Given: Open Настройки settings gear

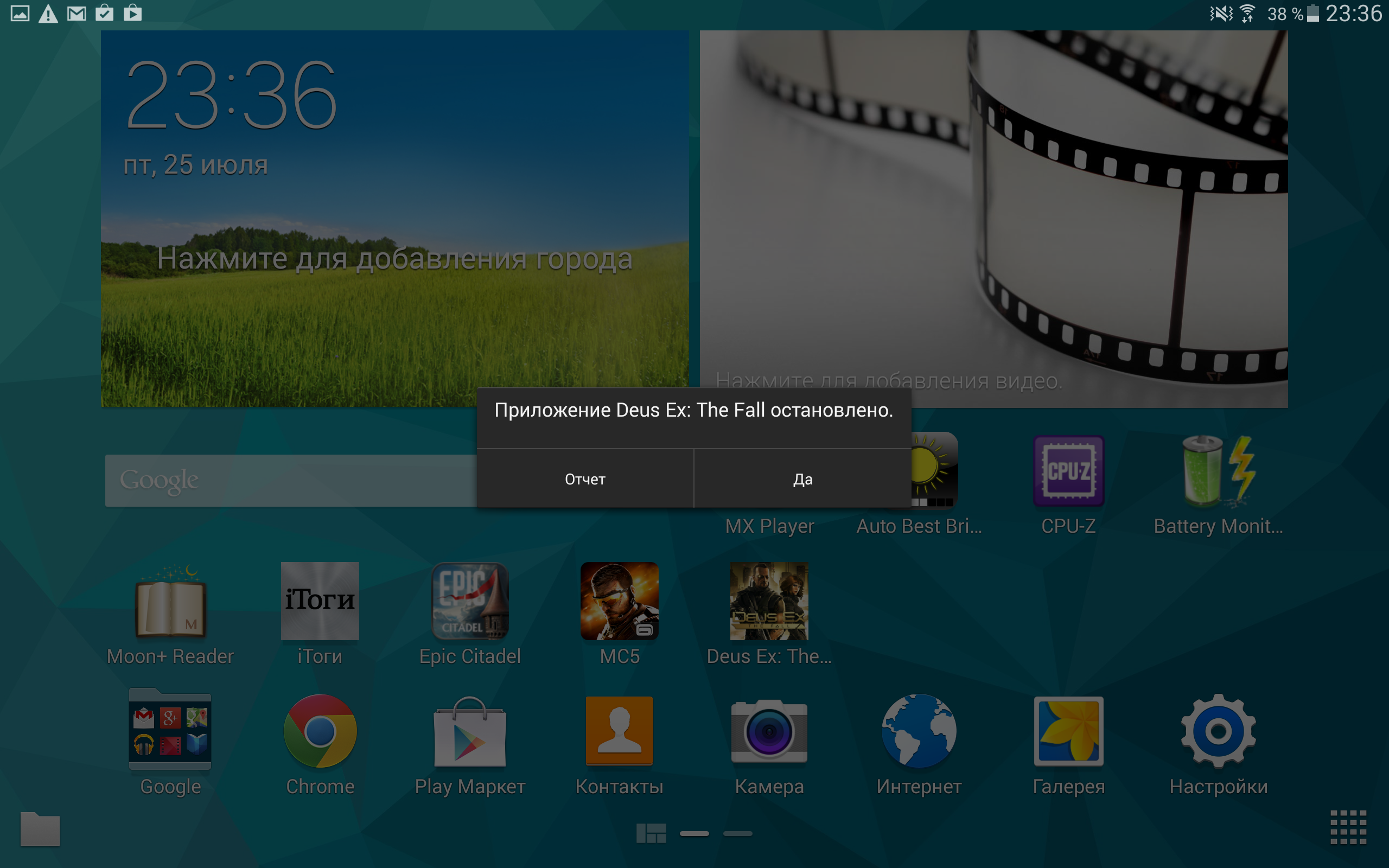Looking at the screenshot, I should click(1218, 731).
